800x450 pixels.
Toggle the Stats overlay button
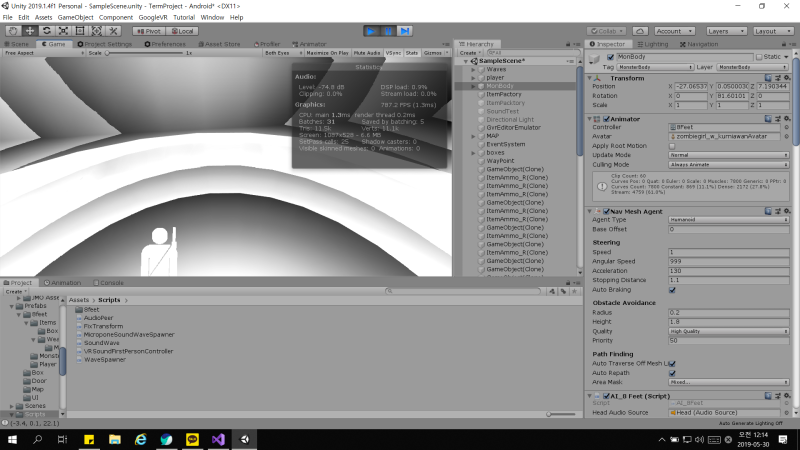[412, 53]
